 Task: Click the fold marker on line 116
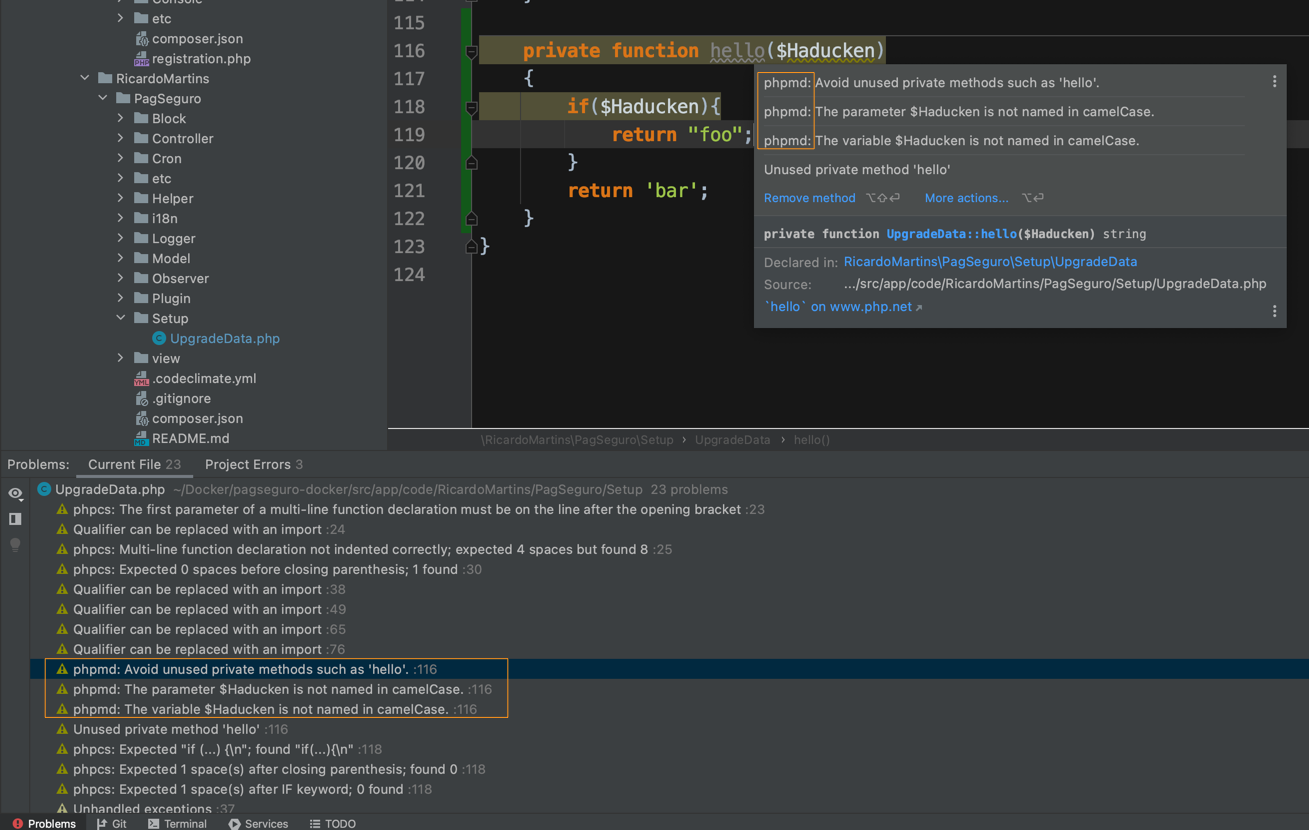(471, 51)
